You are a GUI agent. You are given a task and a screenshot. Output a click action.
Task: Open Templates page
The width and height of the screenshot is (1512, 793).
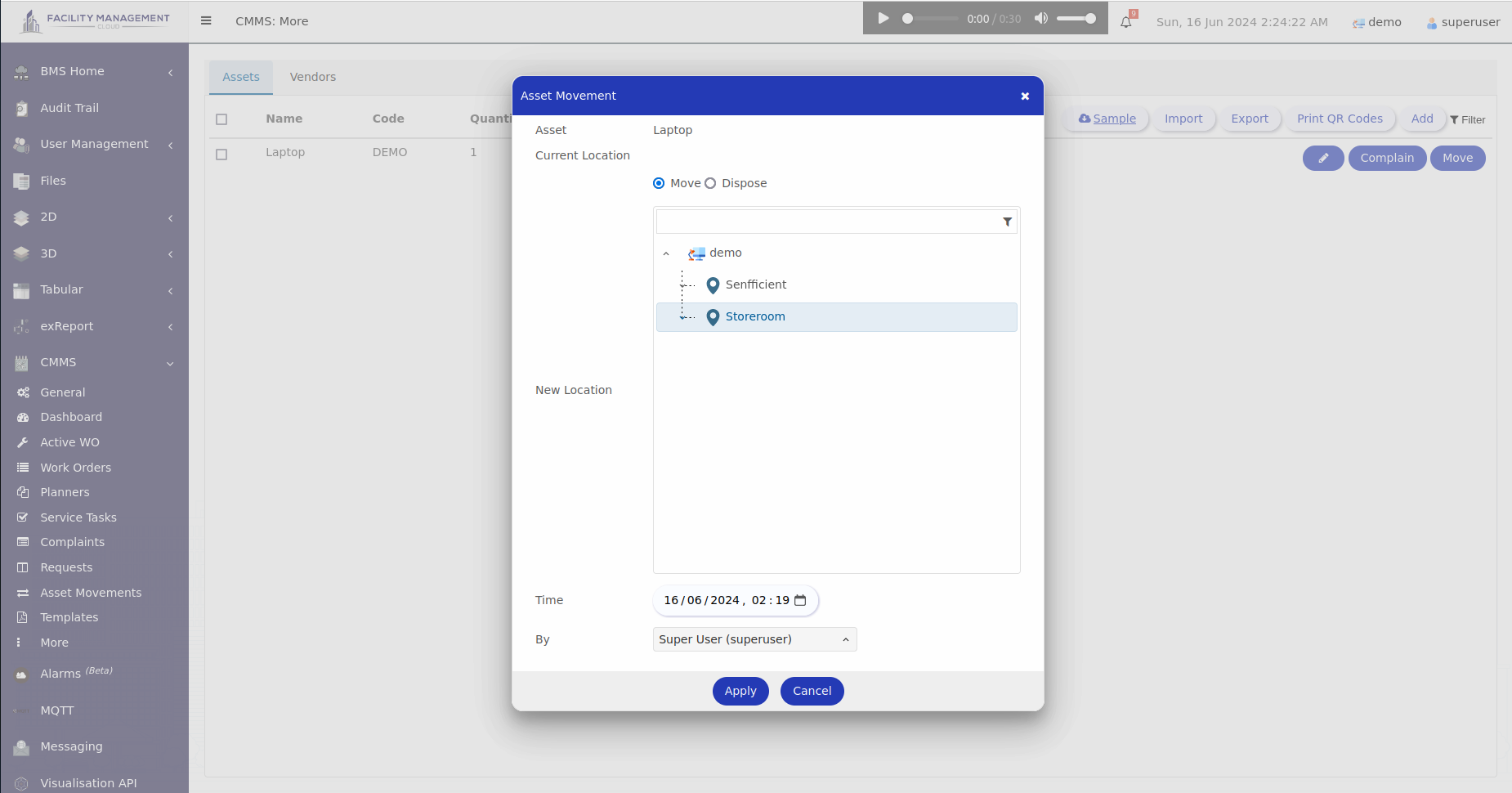click(x=69, y=617)
